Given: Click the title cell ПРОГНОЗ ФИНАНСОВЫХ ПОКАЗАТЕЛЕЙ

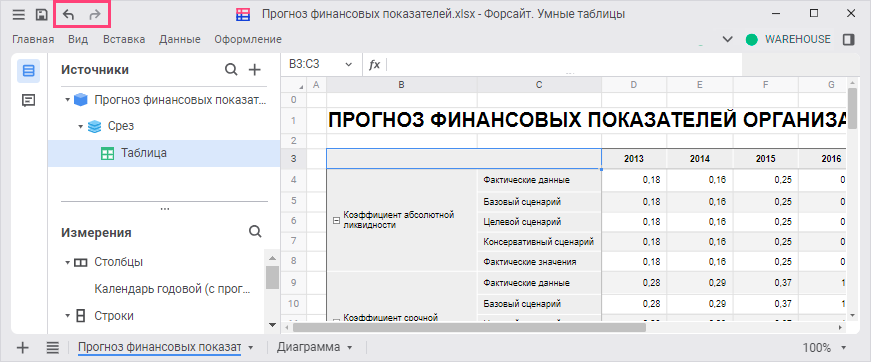Looking at the screenshot, I should 587,120.
